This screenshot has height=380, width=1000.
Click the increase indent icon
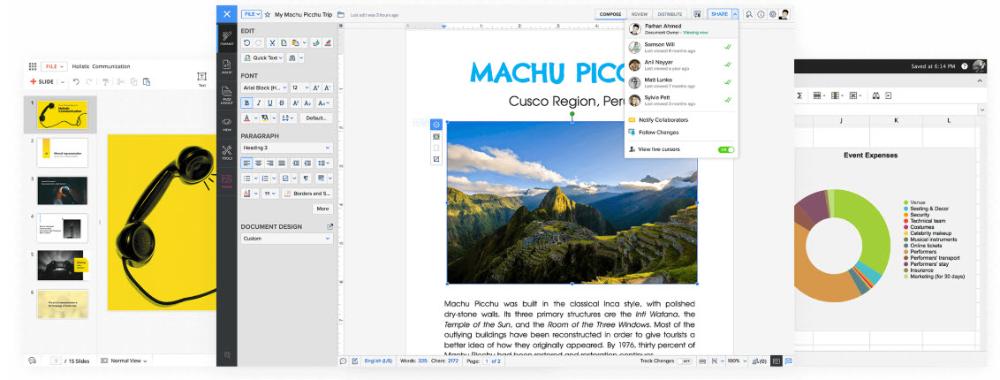tap(307, 163)
